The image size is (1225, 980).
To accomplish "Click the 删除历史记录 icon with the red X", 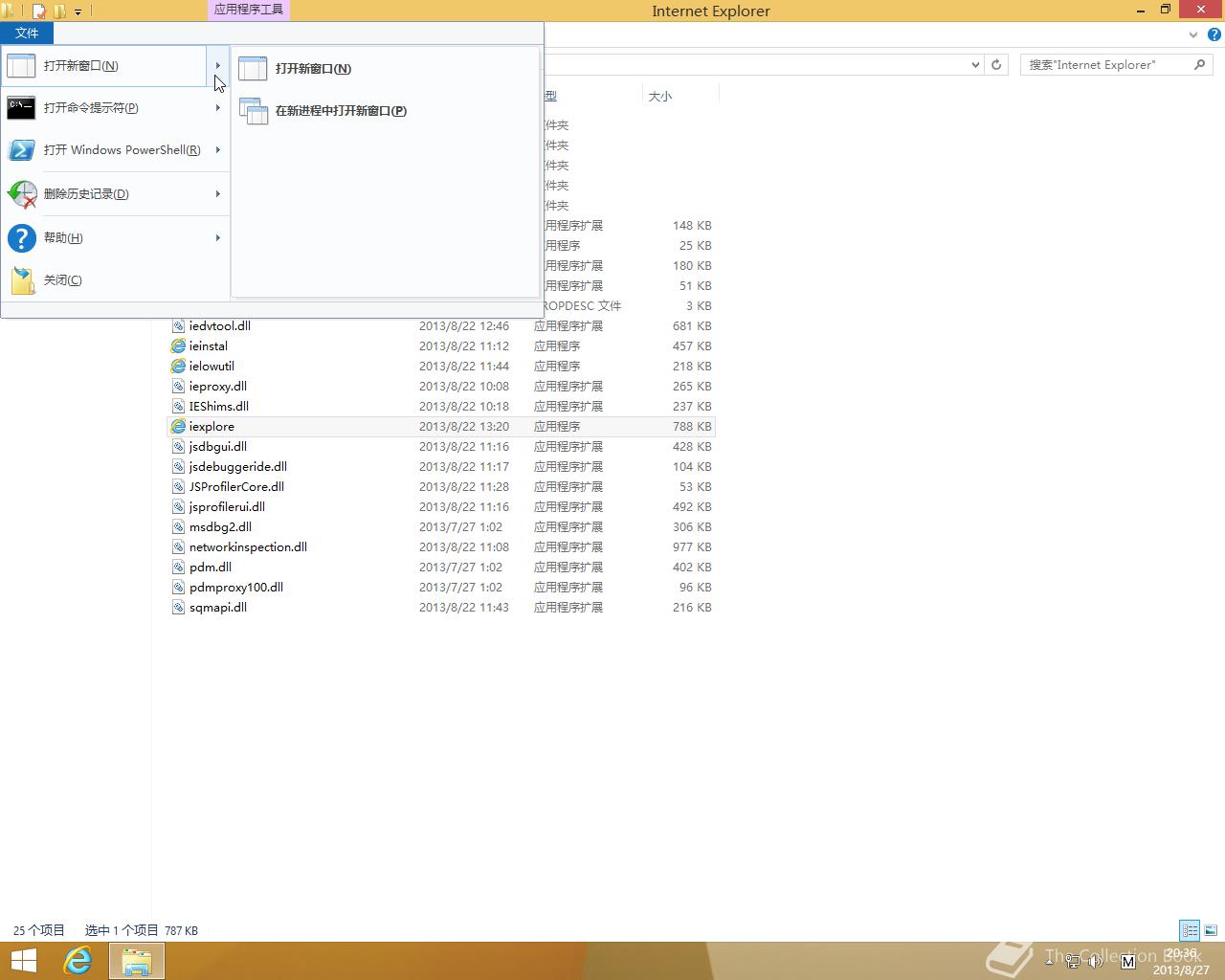I will click(x=21, y=194).
